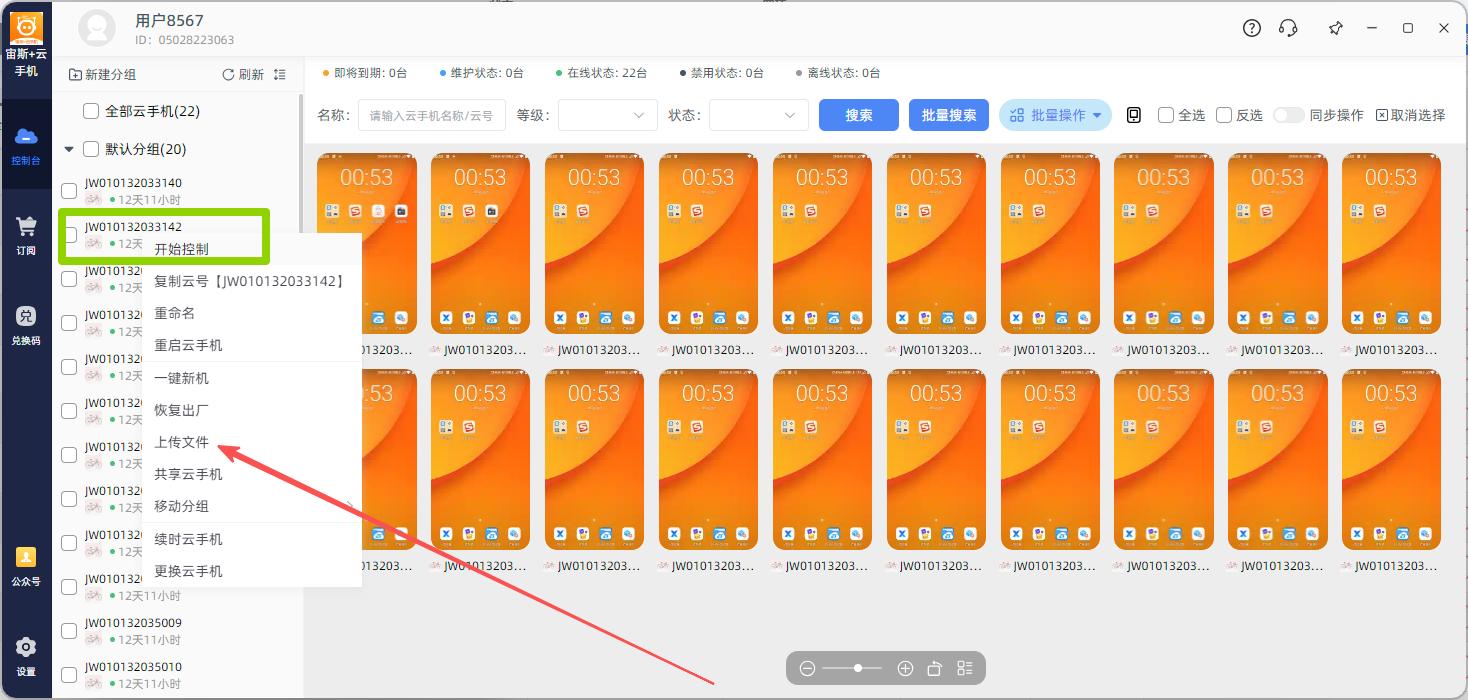Click the rotate screen icon in bottom toolbar
The height and width of the screenshot is (700, 1468).
point(935,668)
